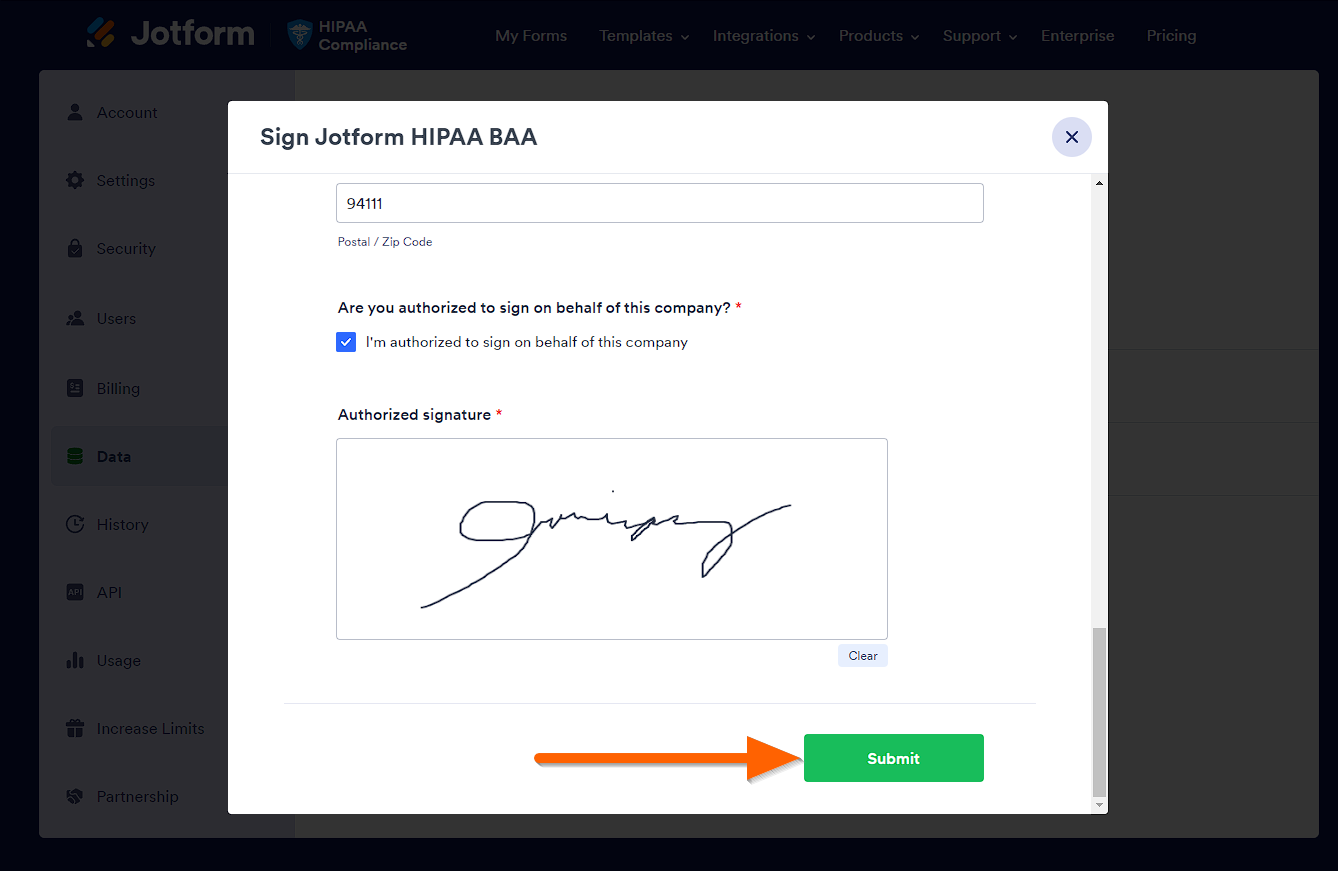Expand the Integrations dropdown menu
1338x871 pixels.
(x=764, y=36)
